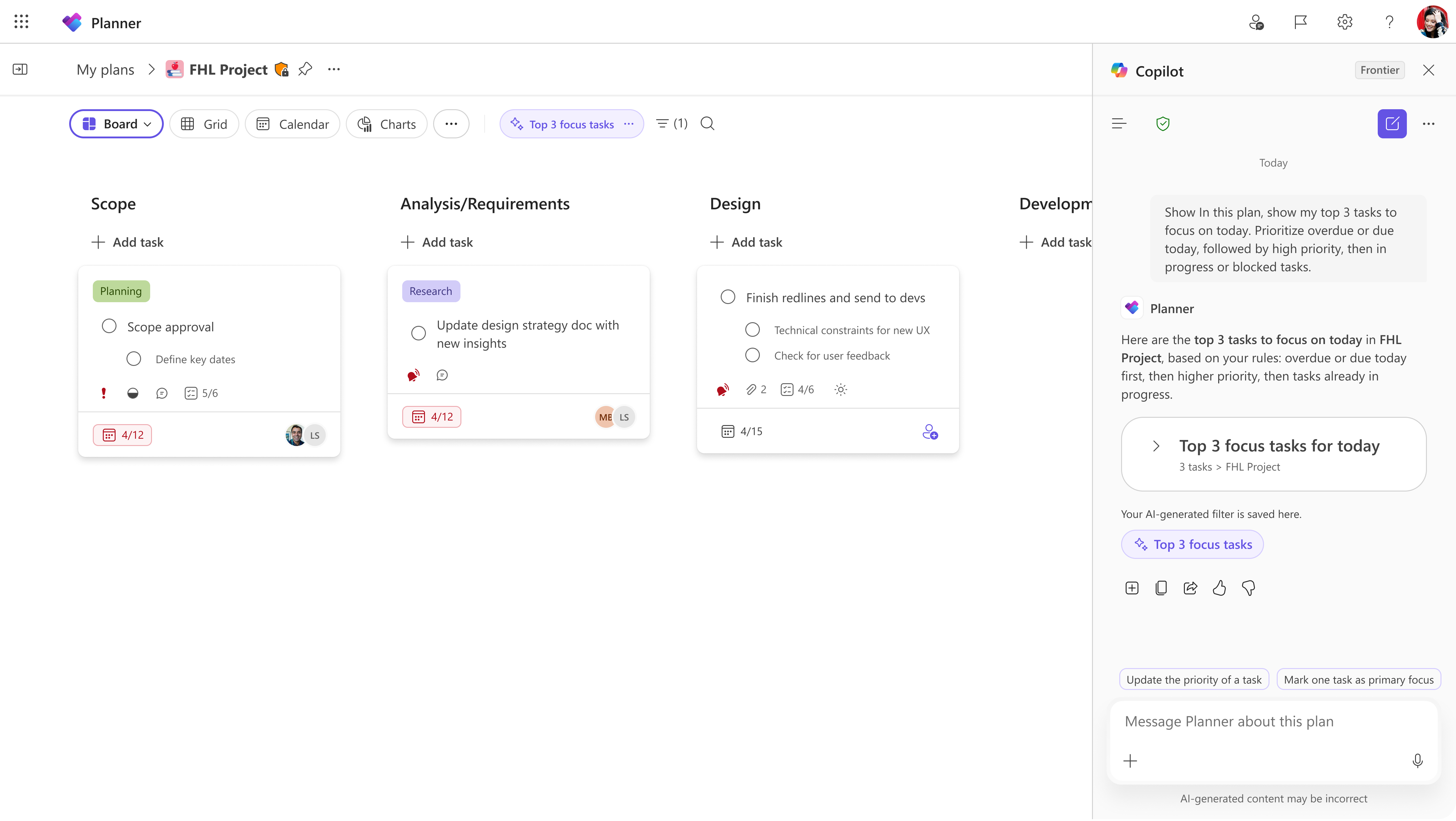Check off Check for user feedback
The height and width of the screenshot is (821, 1456).
pyautogui.click(x=752, y=356)
